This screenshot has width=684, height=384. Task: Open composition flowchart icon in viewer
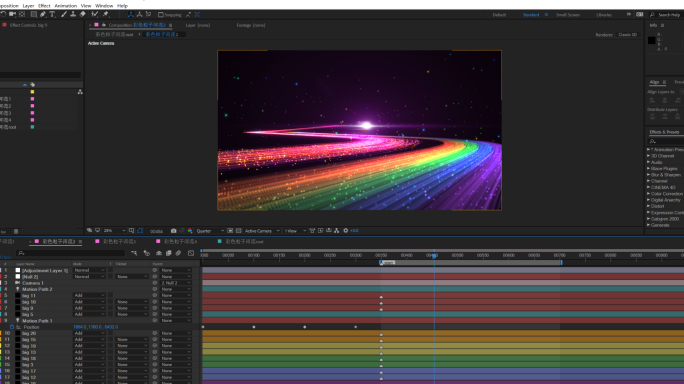336,230
